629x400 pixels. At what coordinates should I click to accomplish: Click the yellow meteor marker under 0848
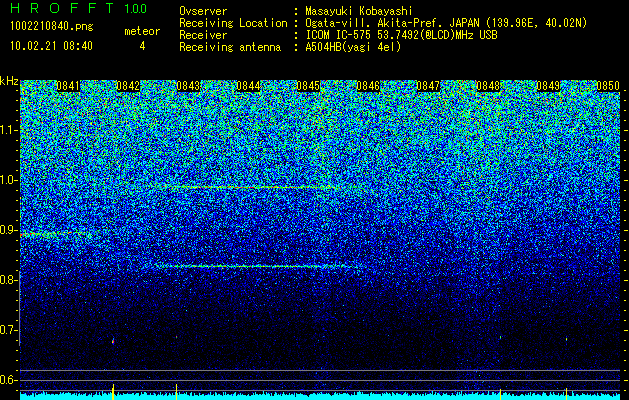click(x=501, y=393)
